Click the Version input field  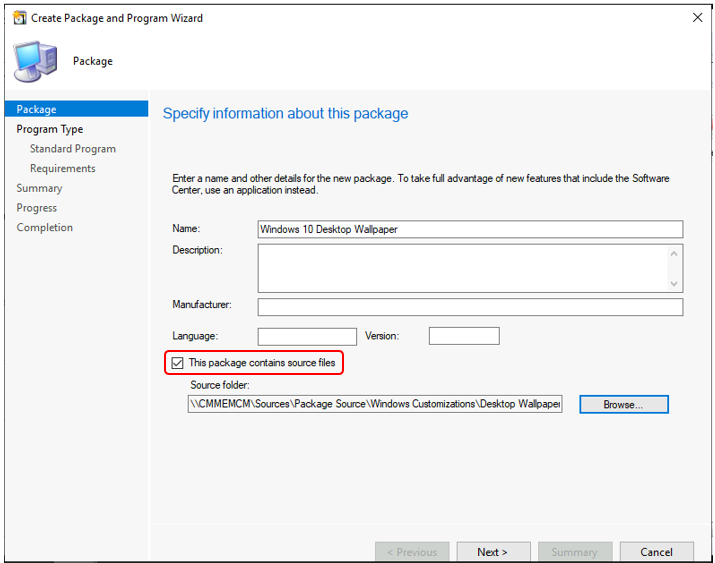click(464, 336)
